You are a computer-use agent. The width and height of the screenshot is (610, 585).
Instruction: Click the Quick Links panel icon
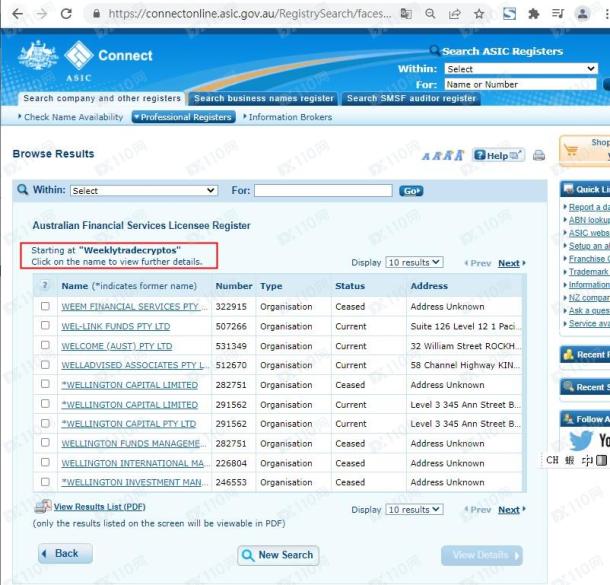point(568,189)
